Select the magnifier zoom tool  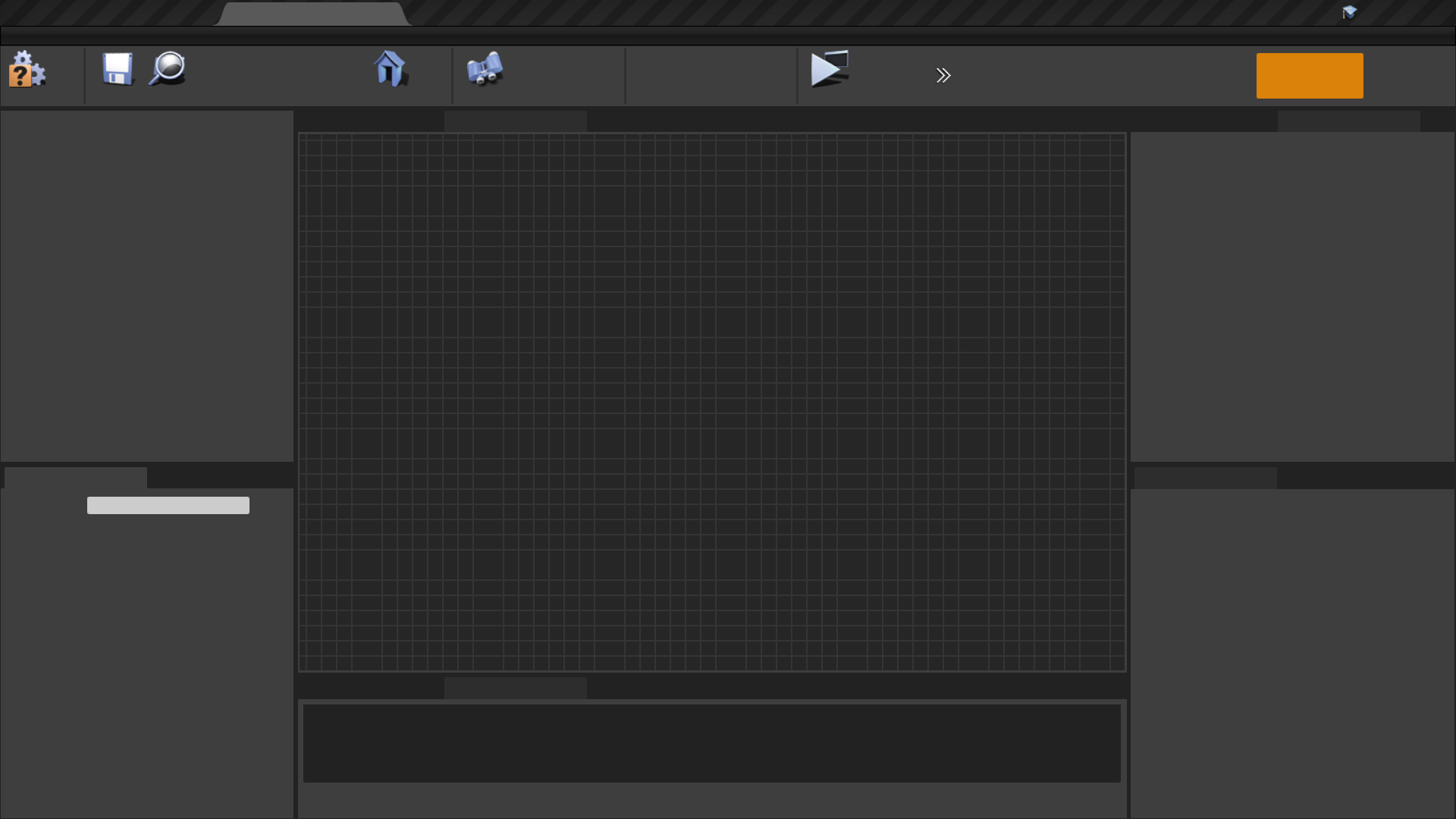(167, 70)
